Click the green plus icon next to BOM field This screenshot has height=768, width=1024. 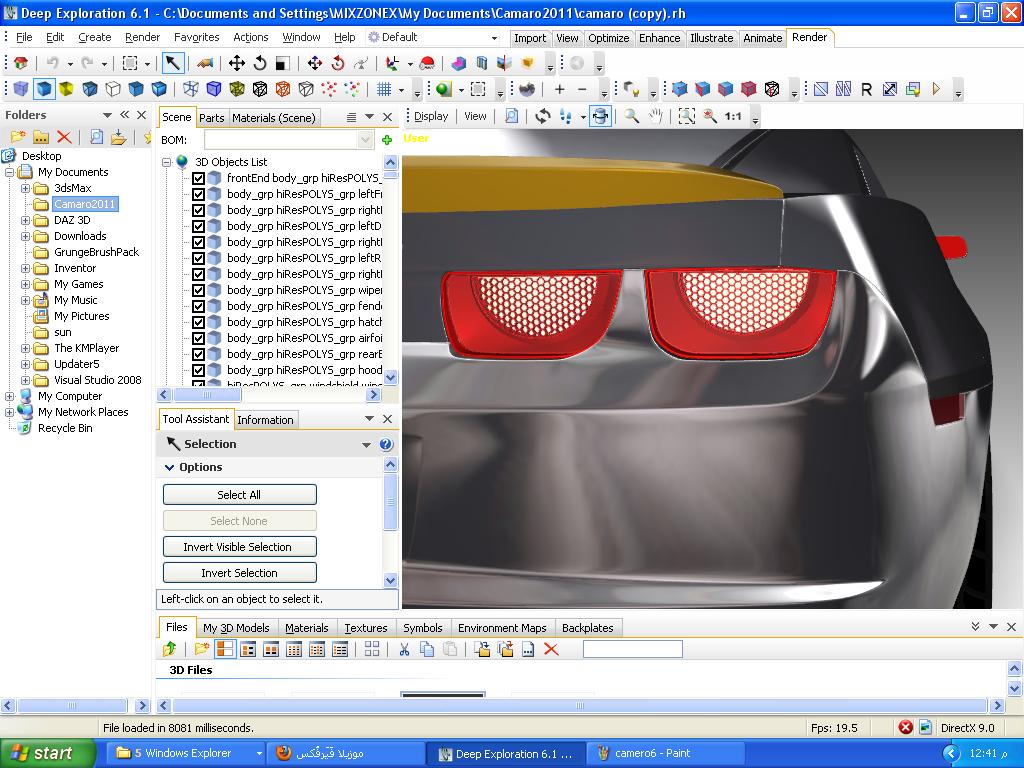387,140
